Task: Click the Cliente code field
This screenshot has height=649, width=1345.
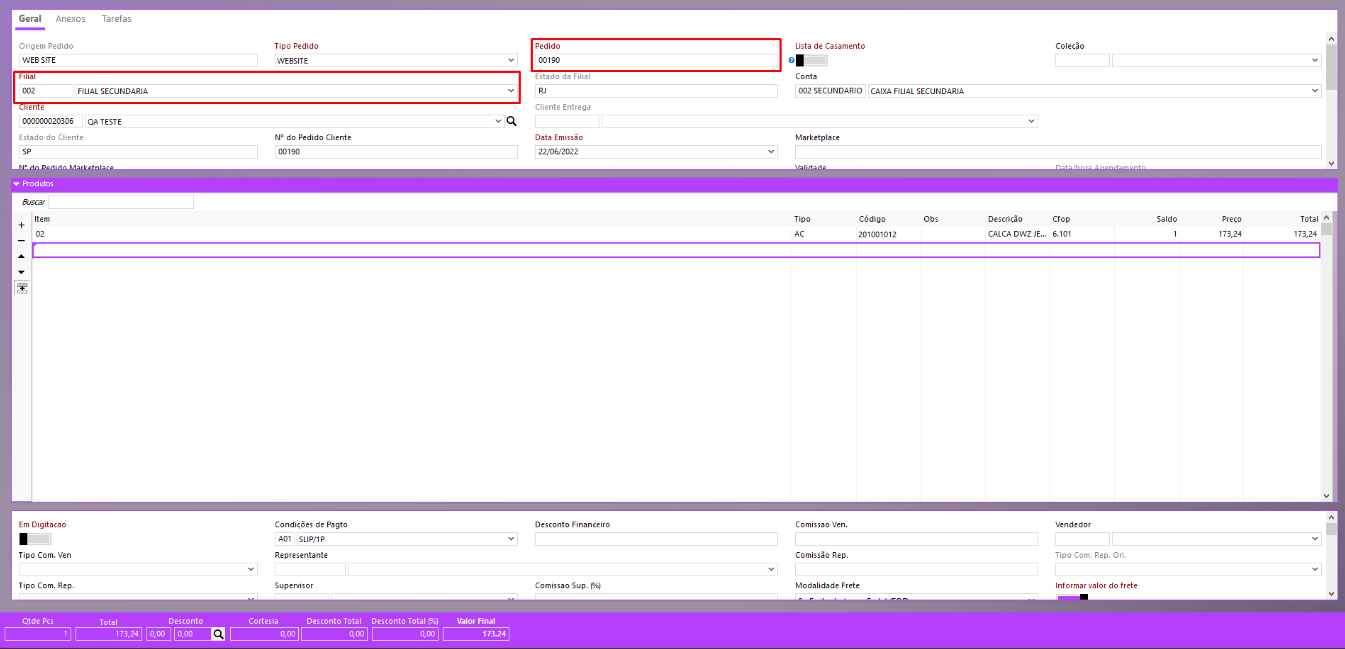Action: (x=52, y=121)
